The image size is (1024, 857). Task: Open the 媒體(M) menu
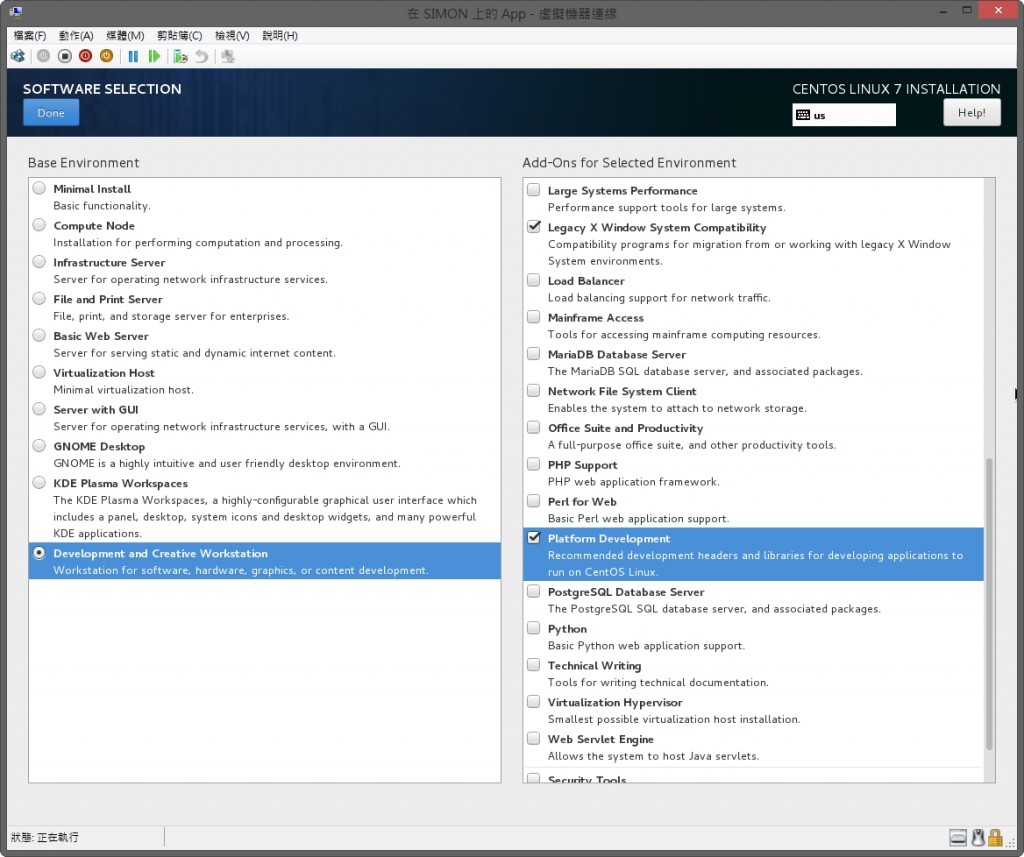point(125,35)
